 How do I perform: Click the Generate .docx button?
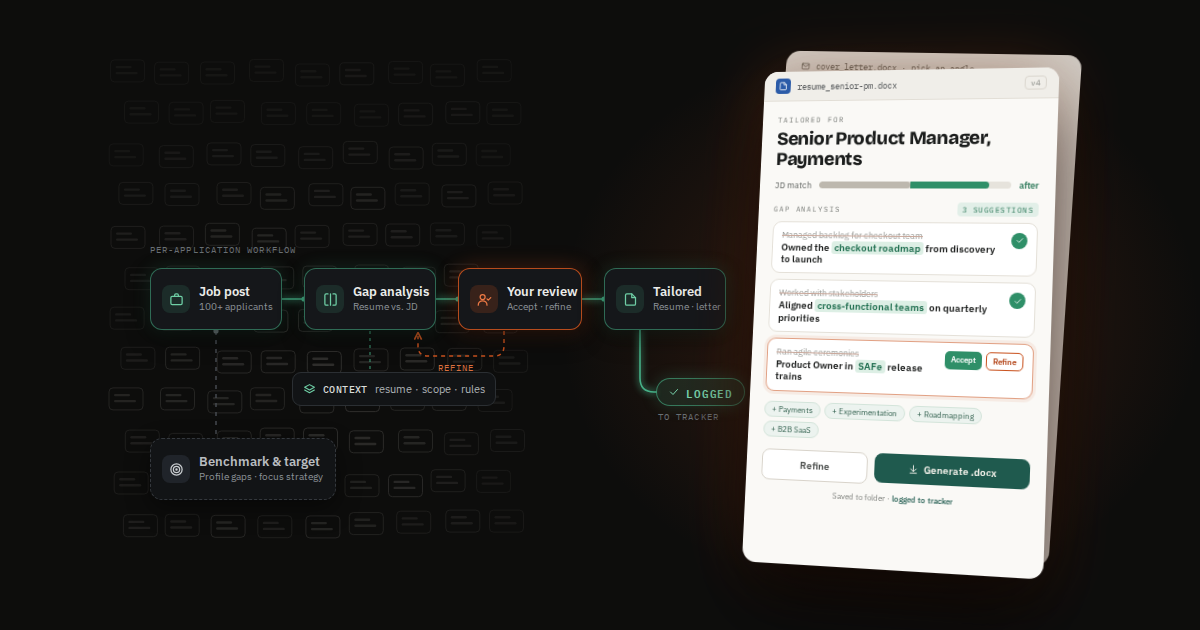[x=952, y=471]
